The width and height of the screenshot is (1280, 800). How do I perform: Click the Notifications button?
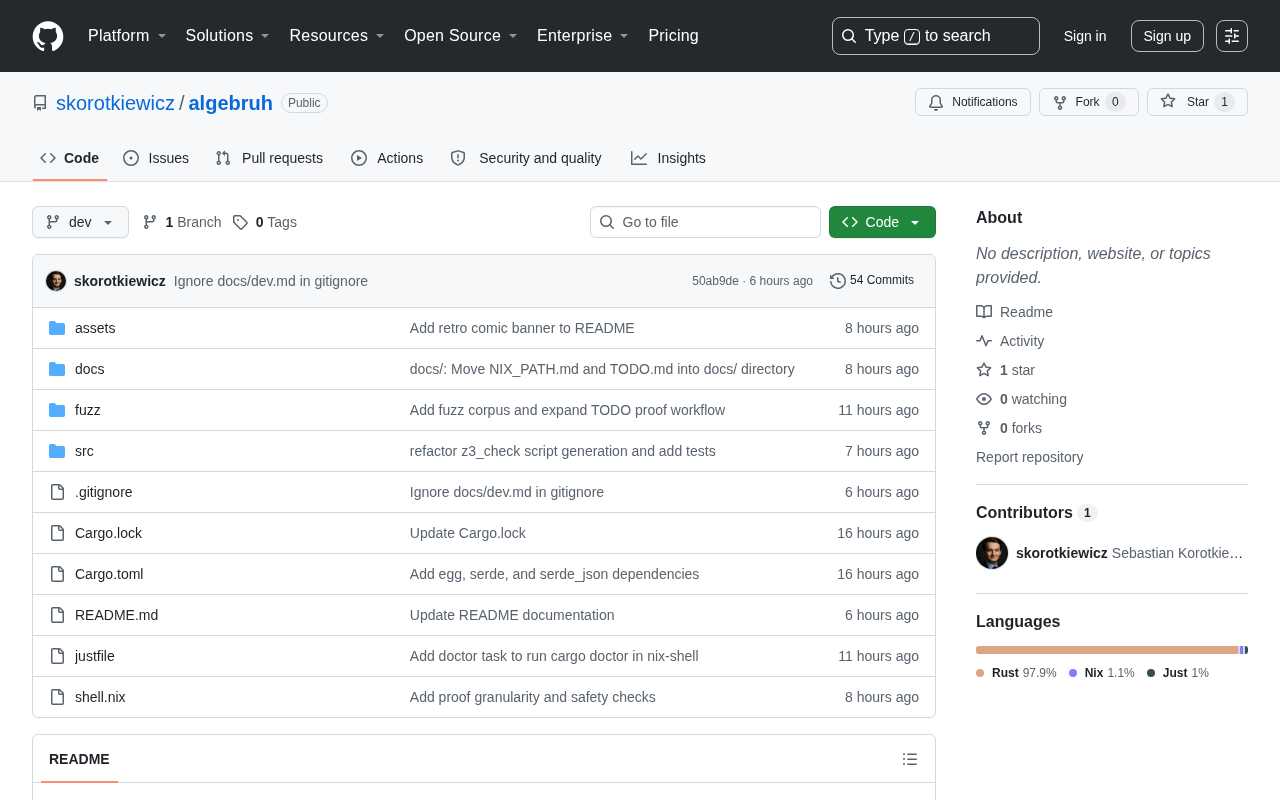(973, 102)
